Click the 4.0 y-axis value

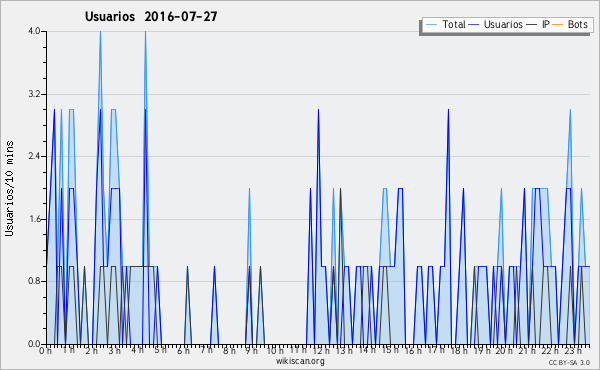coord(34,31)
